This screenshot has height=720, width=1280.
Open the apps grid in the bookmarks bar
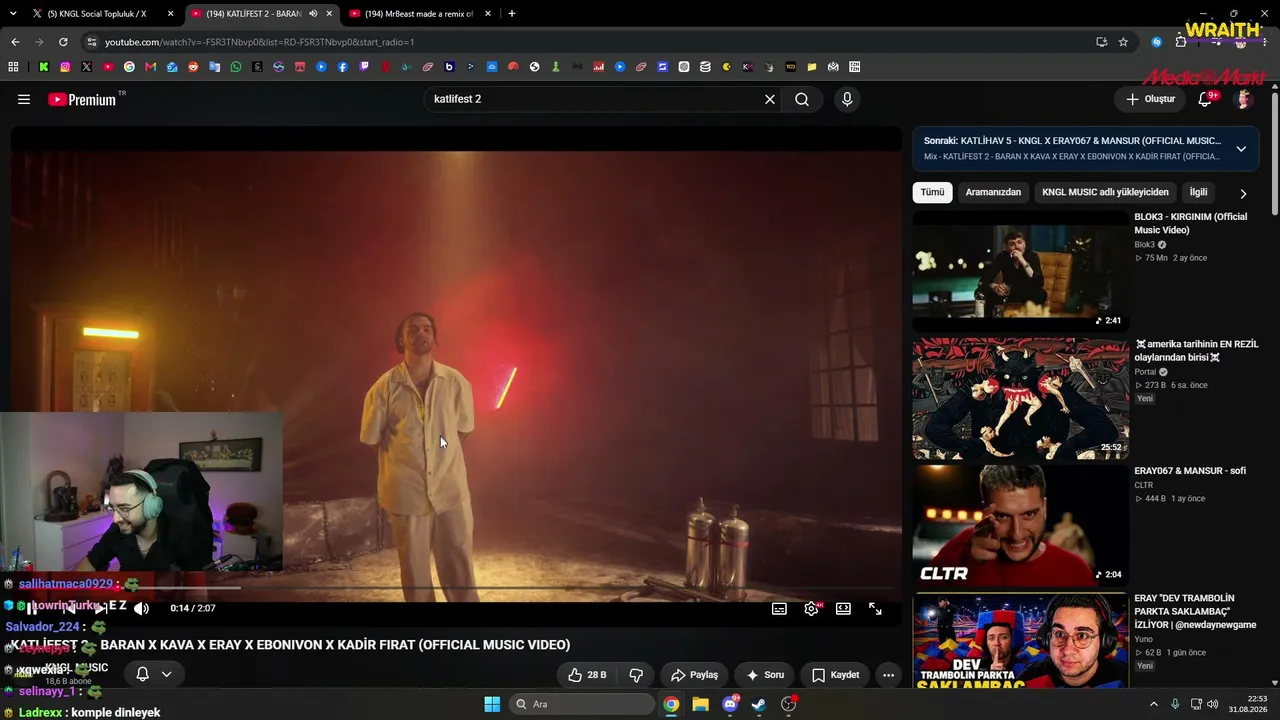13,67
